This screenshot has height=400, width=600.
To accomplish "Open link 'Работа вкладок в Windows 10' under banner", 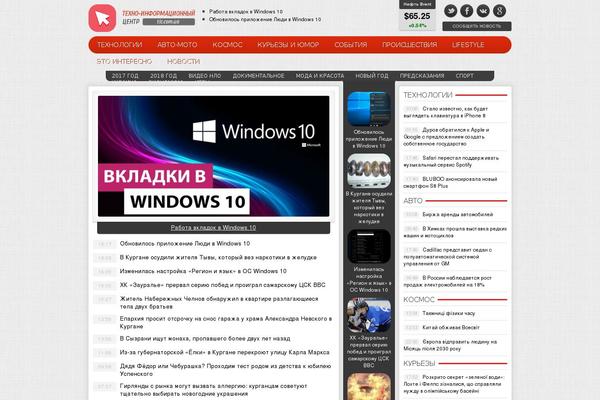I will coord(213,228).
